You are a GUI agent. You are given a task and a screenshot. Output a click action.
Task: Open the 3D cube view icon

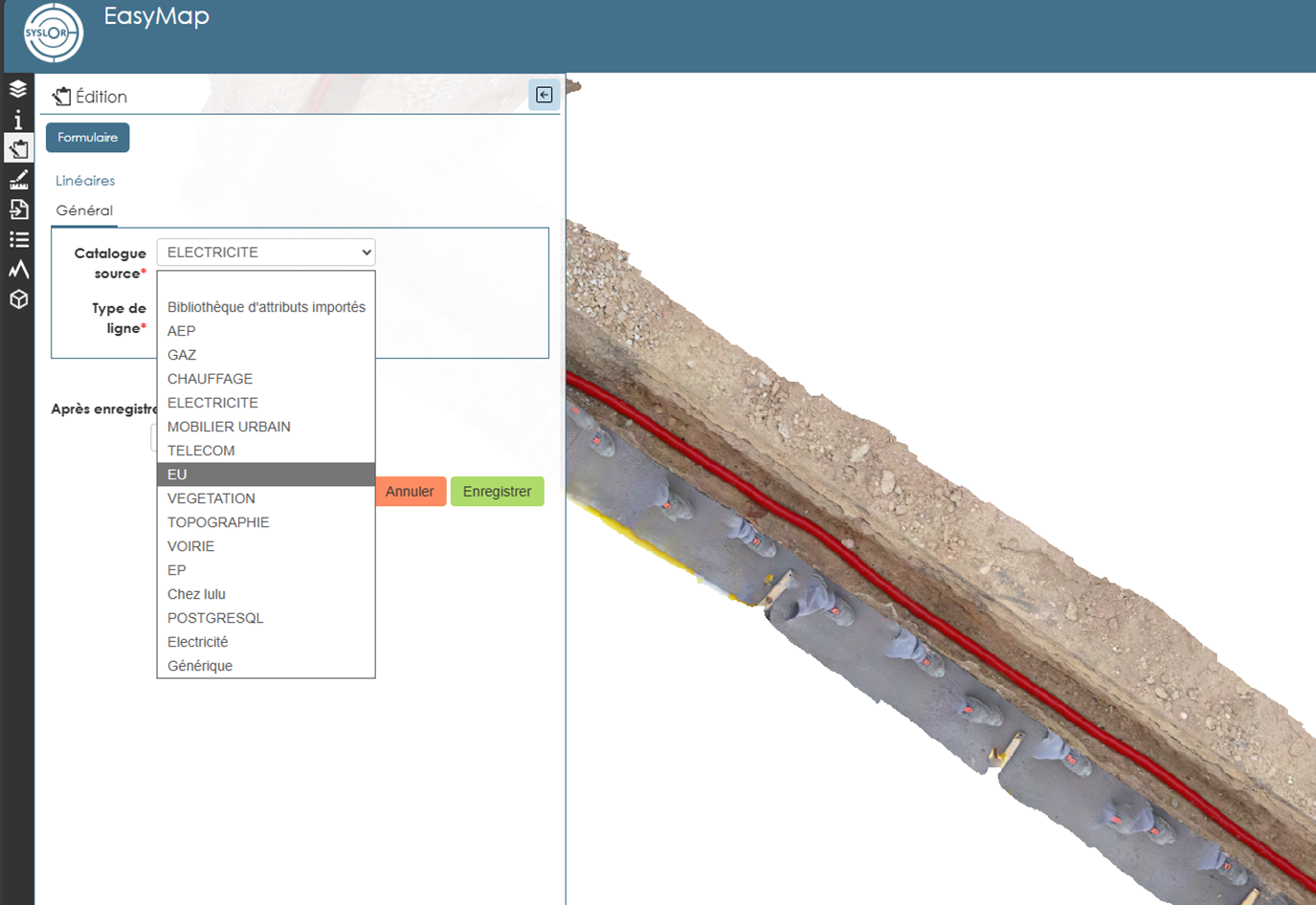(x=18, y=299)
